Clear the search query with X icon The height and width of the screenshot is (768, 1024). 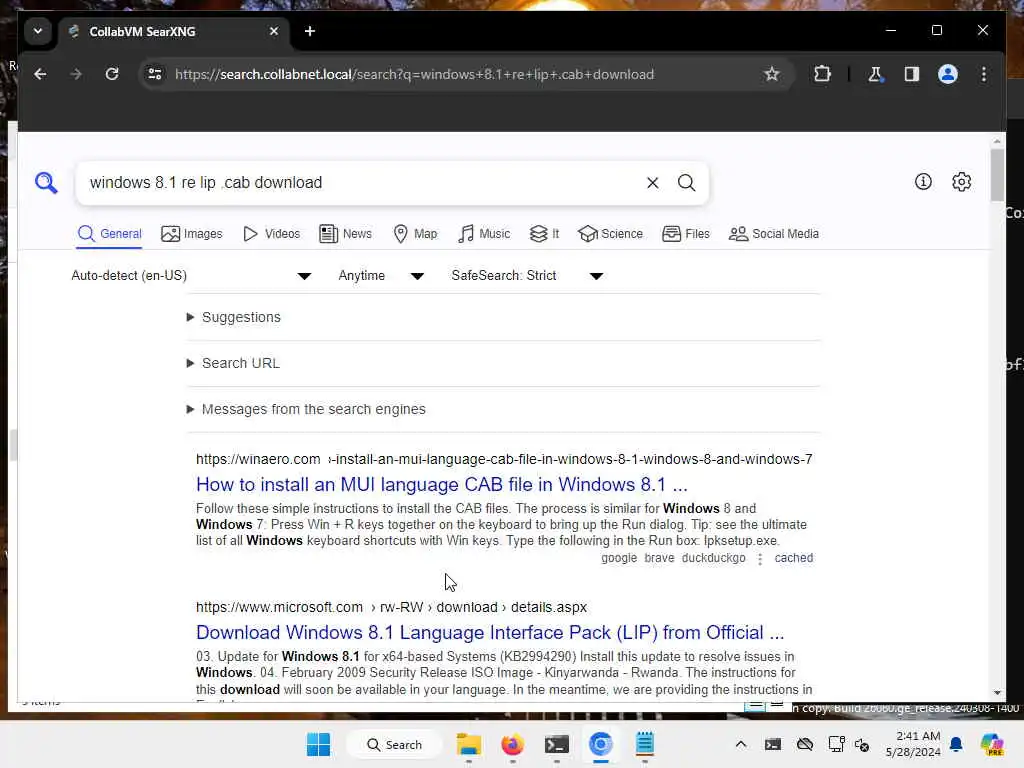(x=652, y=183)
